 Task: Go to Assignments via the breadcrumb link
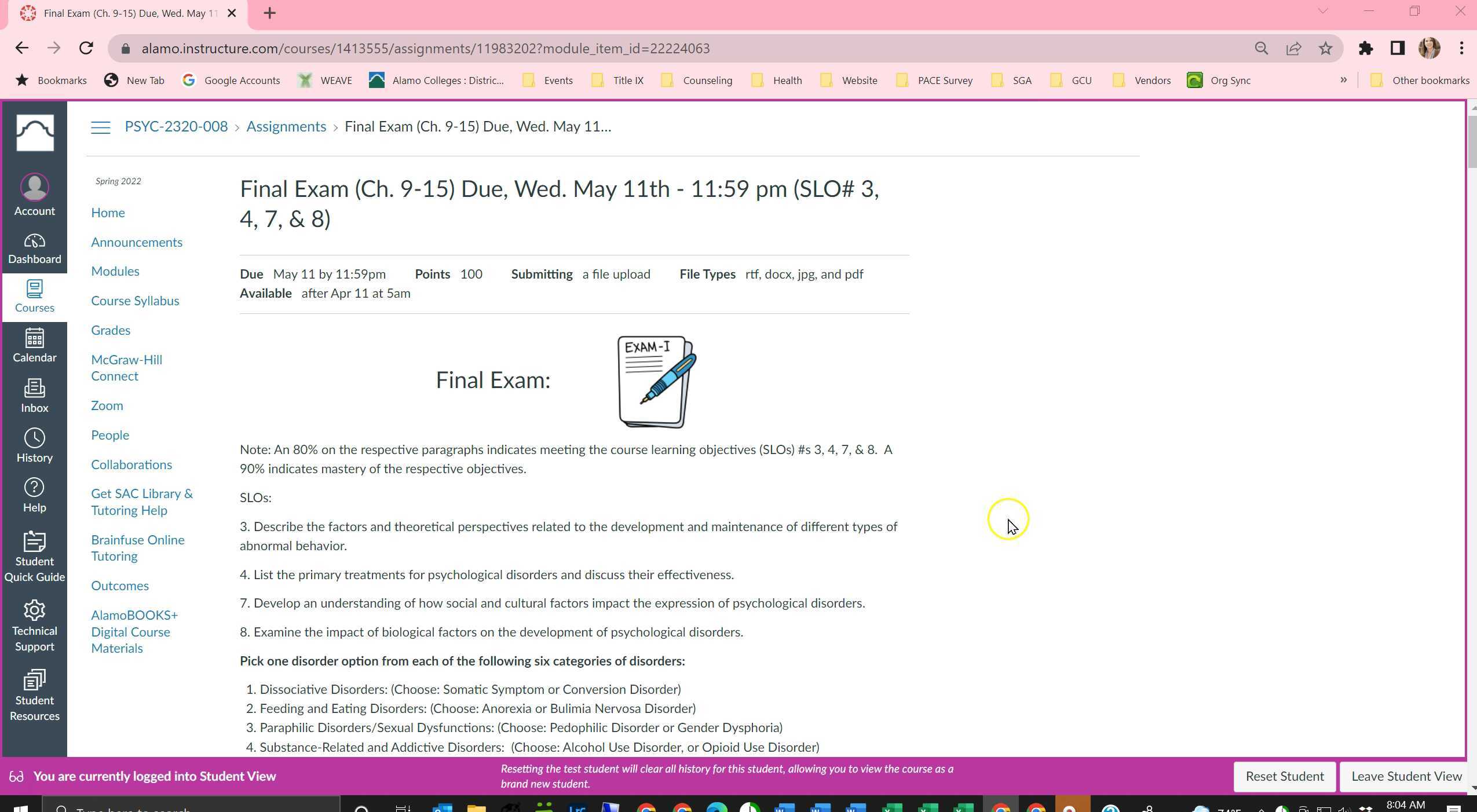(286, 126)
